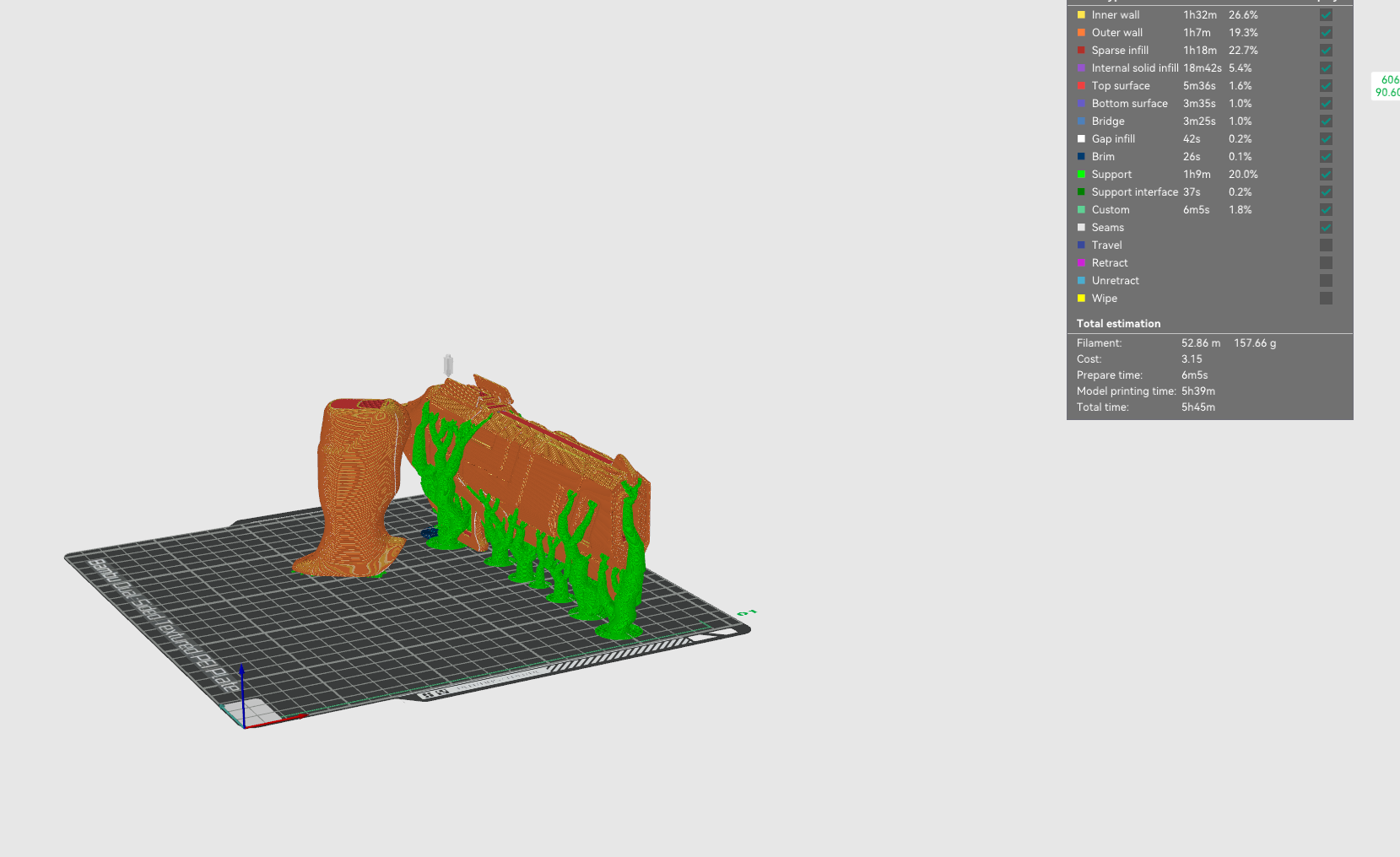
Task: Click the purple Internal solid infill swatch
Action: coord(1081,68)
